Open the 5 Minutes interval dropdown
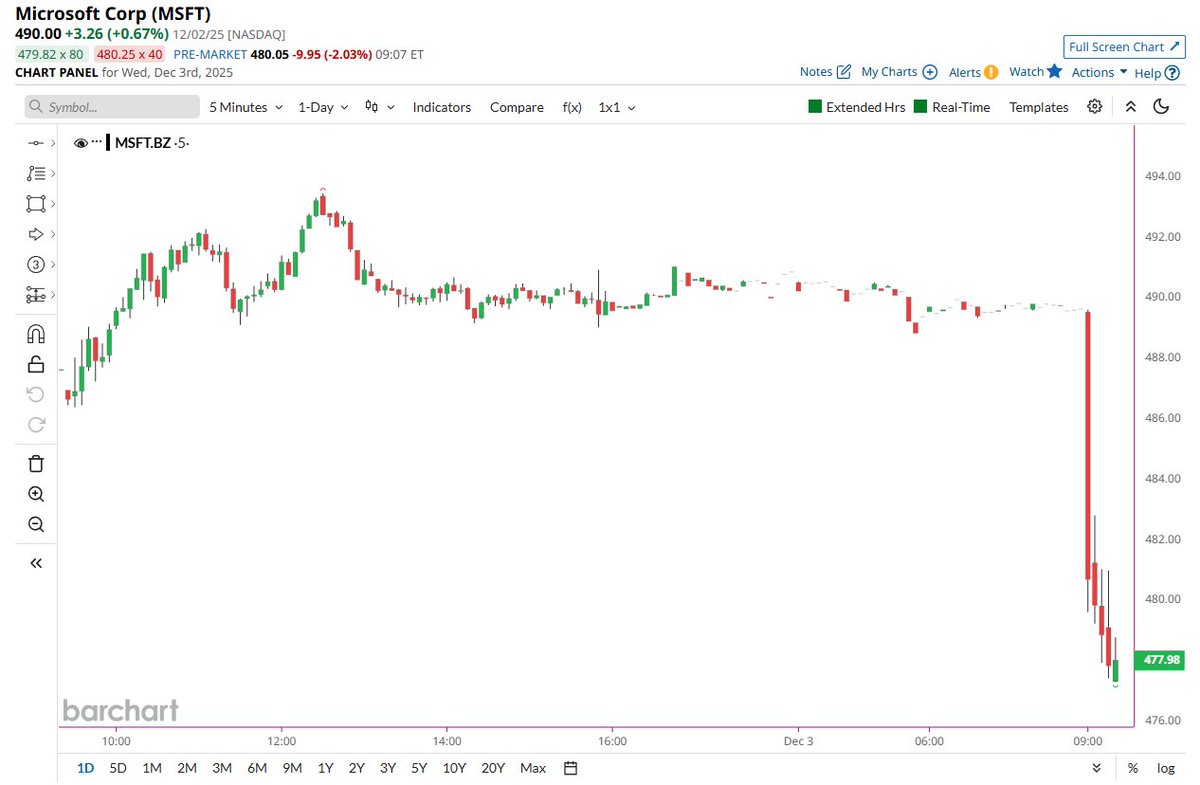 coord(246,107)
